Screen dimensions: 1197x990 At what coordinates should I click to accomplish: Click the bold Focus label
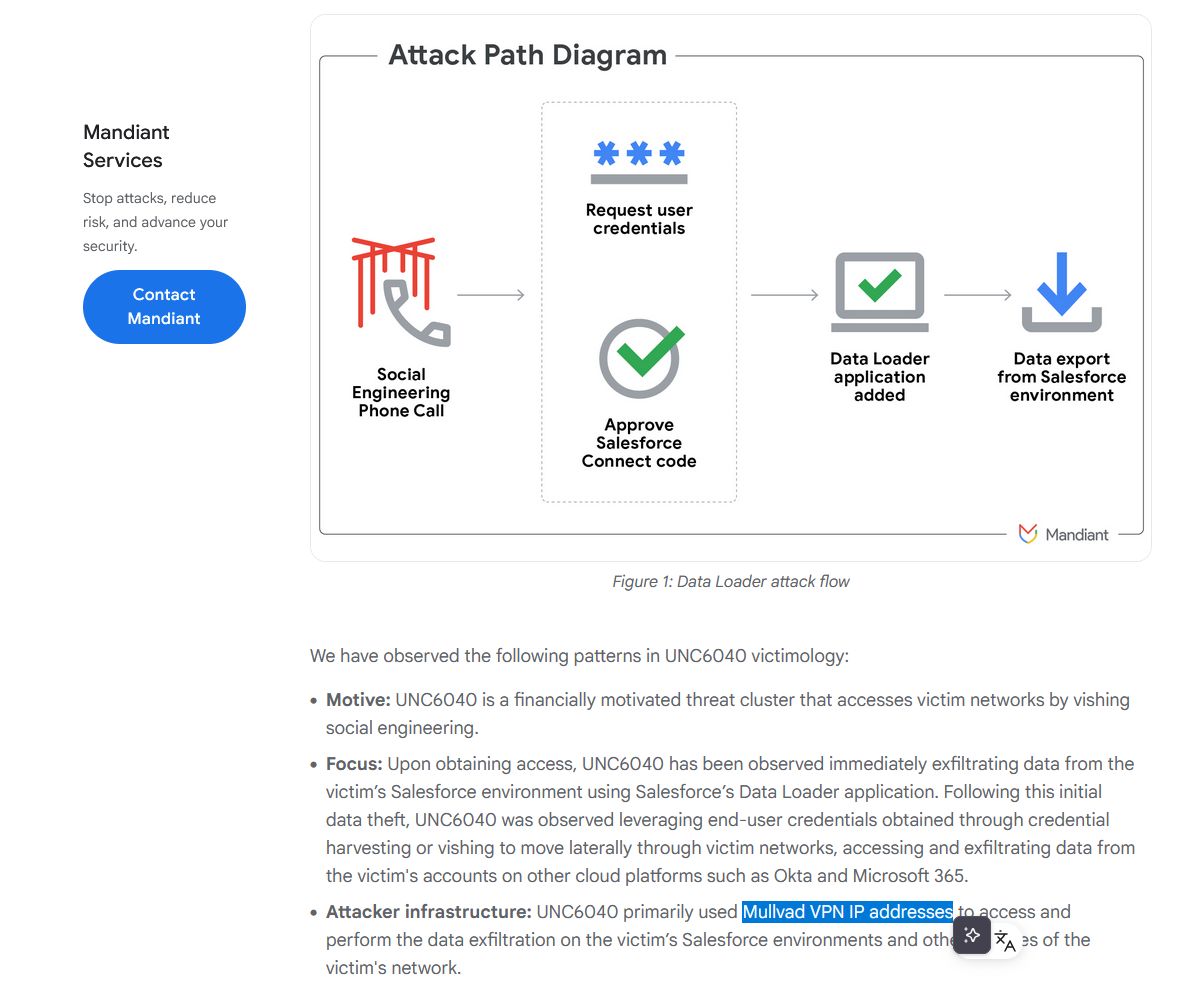(x=354, y=764)
